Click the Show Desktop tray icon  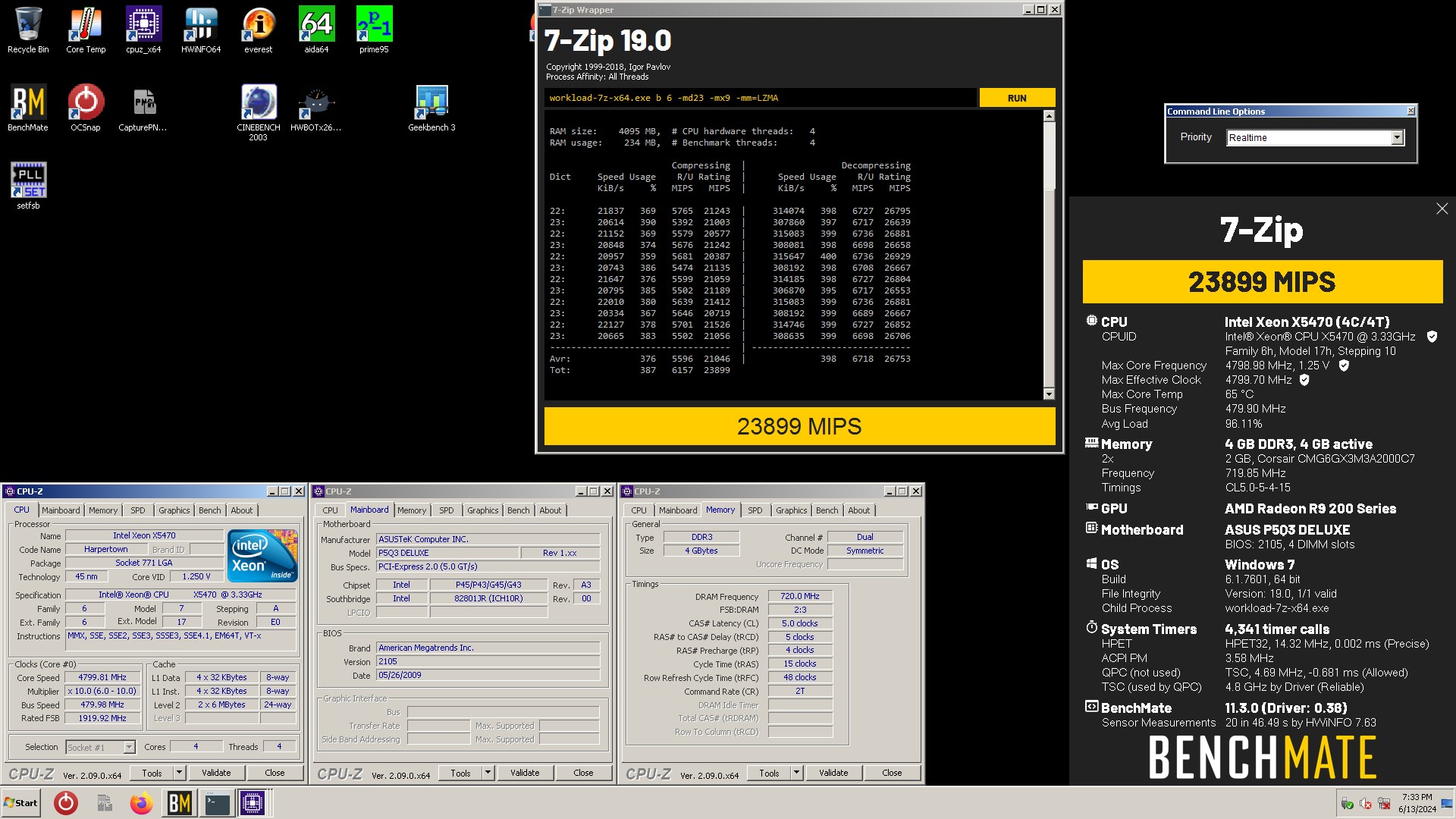click(1447, 803)
